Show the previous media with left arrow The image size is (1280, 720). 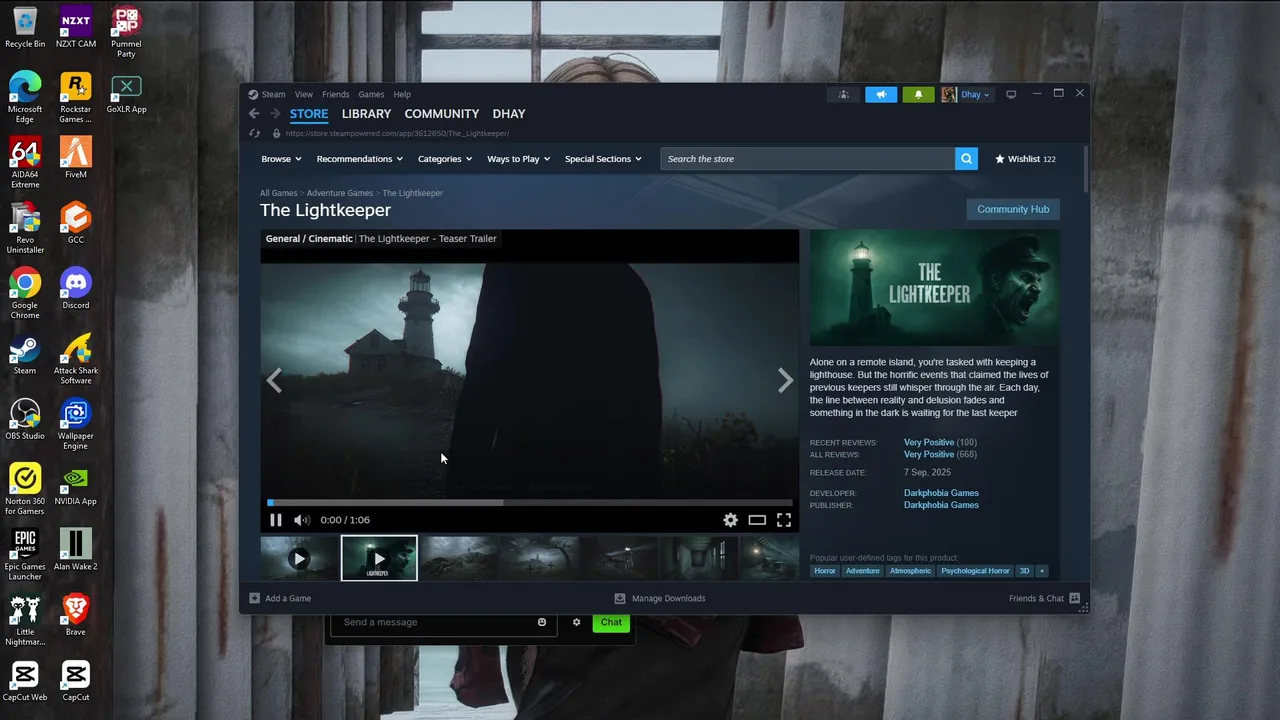(274, 380)
